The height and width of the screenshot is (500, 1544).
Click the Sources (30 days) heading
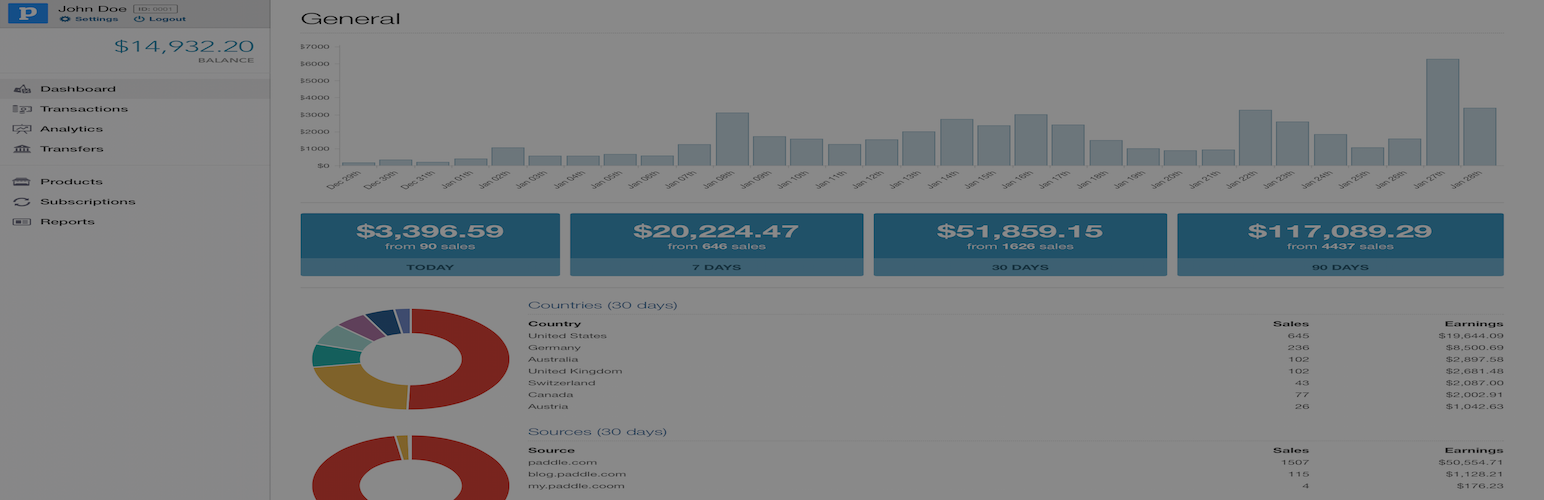[597, 432]
